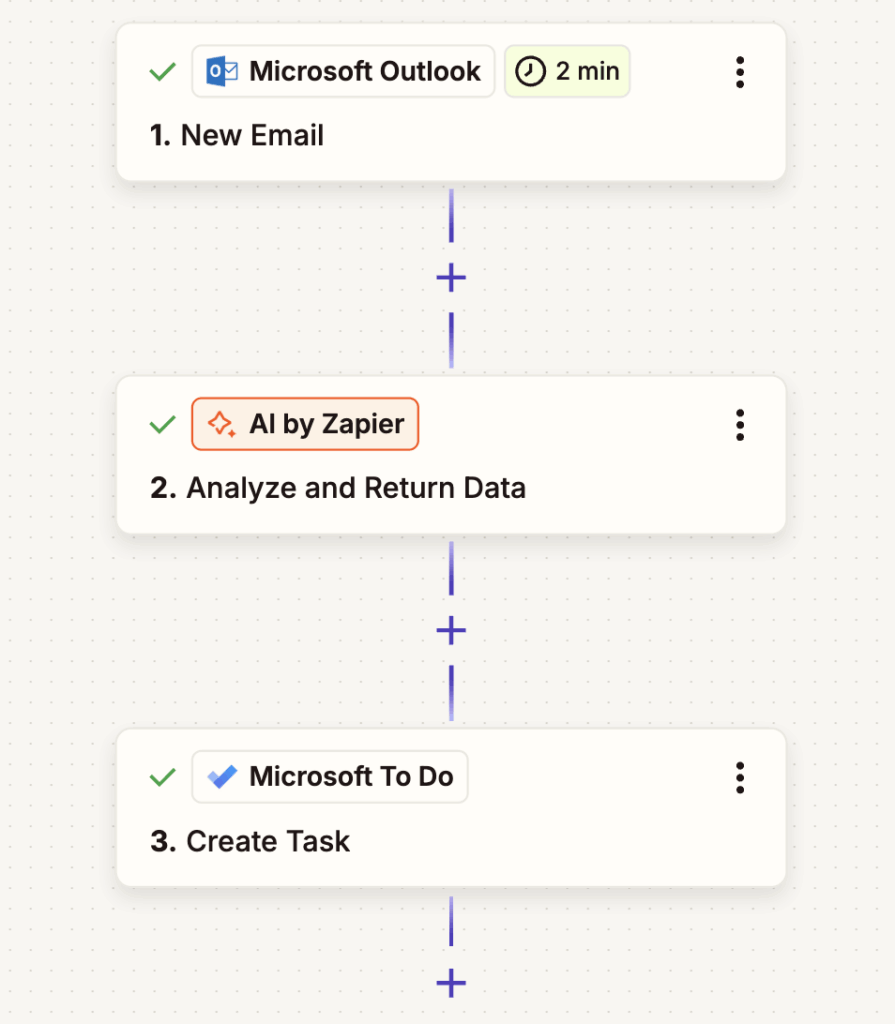The height and width of the screenshot is (1024, 895).
Task: Click the Microsoft To Do checkmark icon
Action: (222, 777)
